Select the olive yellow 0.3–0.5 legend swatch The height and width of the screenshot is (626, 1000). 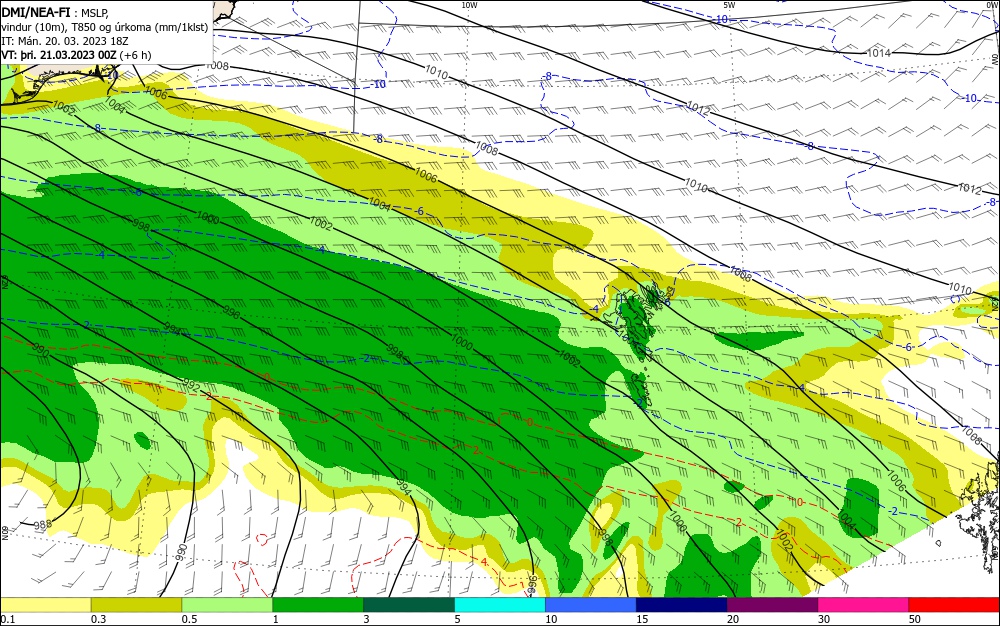coord(136,605)
